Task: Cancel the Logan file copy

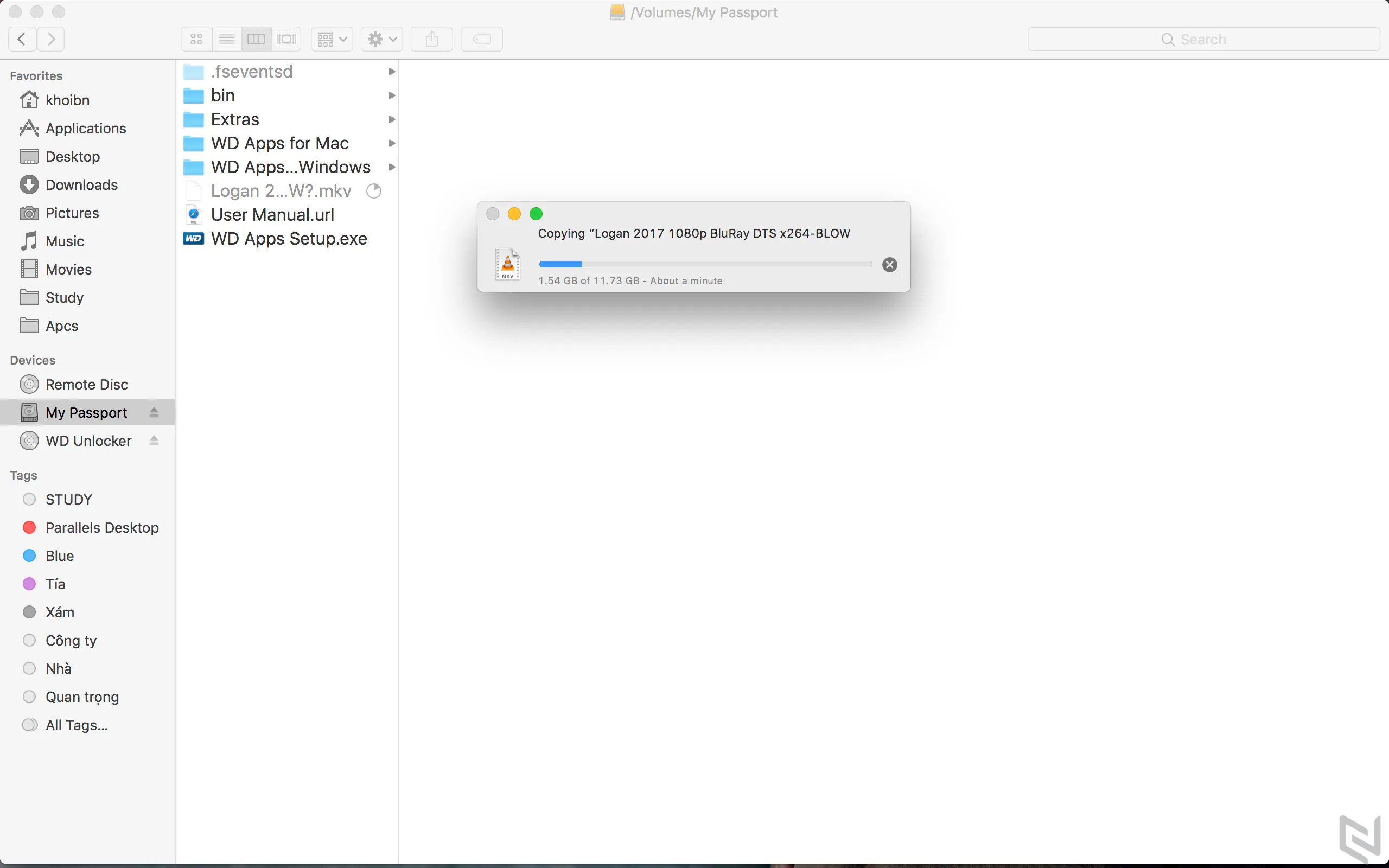Action: pos(890,265)
